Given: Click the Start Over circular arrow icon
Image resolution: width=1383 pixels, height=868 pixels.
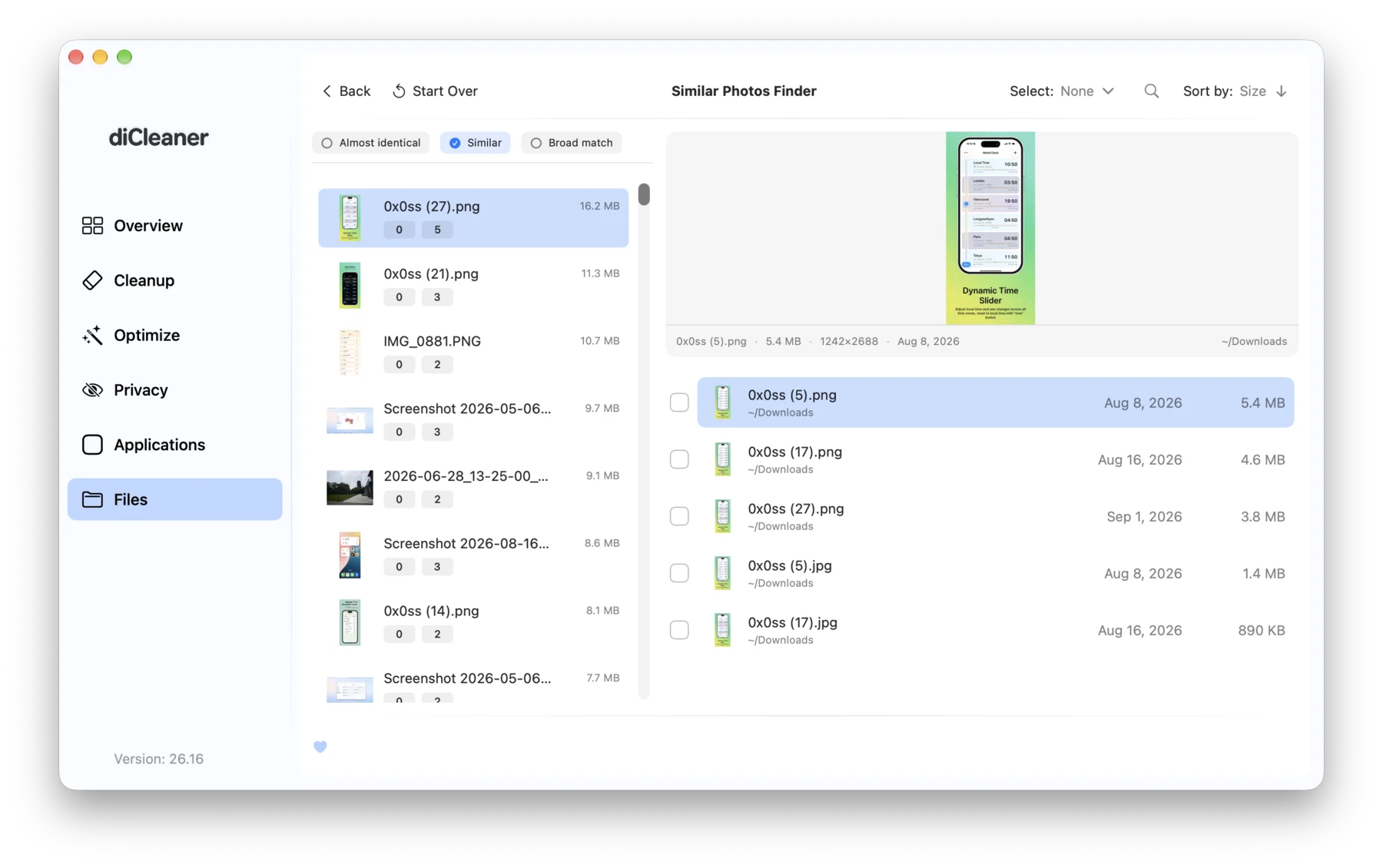Looking at the screenshot, I should [399, 91].
